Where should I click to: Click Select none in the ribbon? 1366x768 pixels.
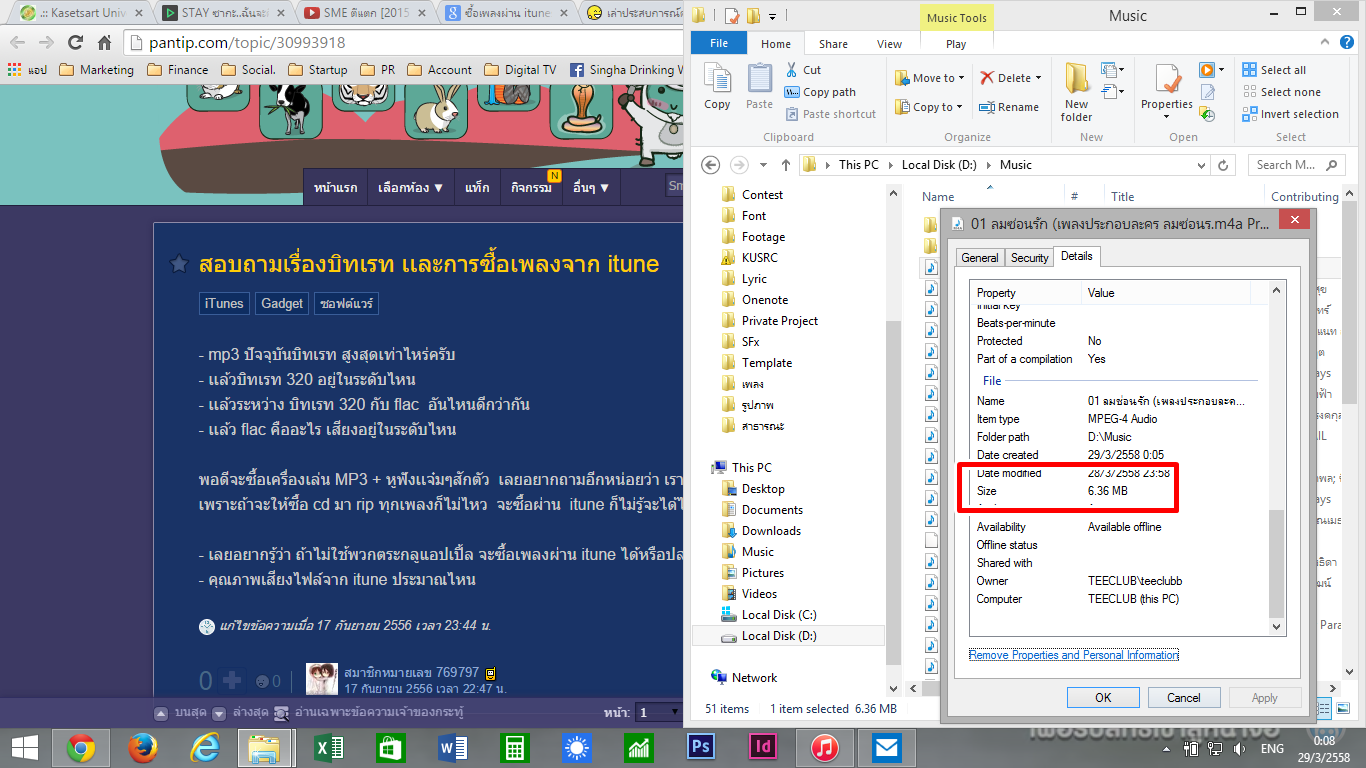click(x=1281, y=92)
